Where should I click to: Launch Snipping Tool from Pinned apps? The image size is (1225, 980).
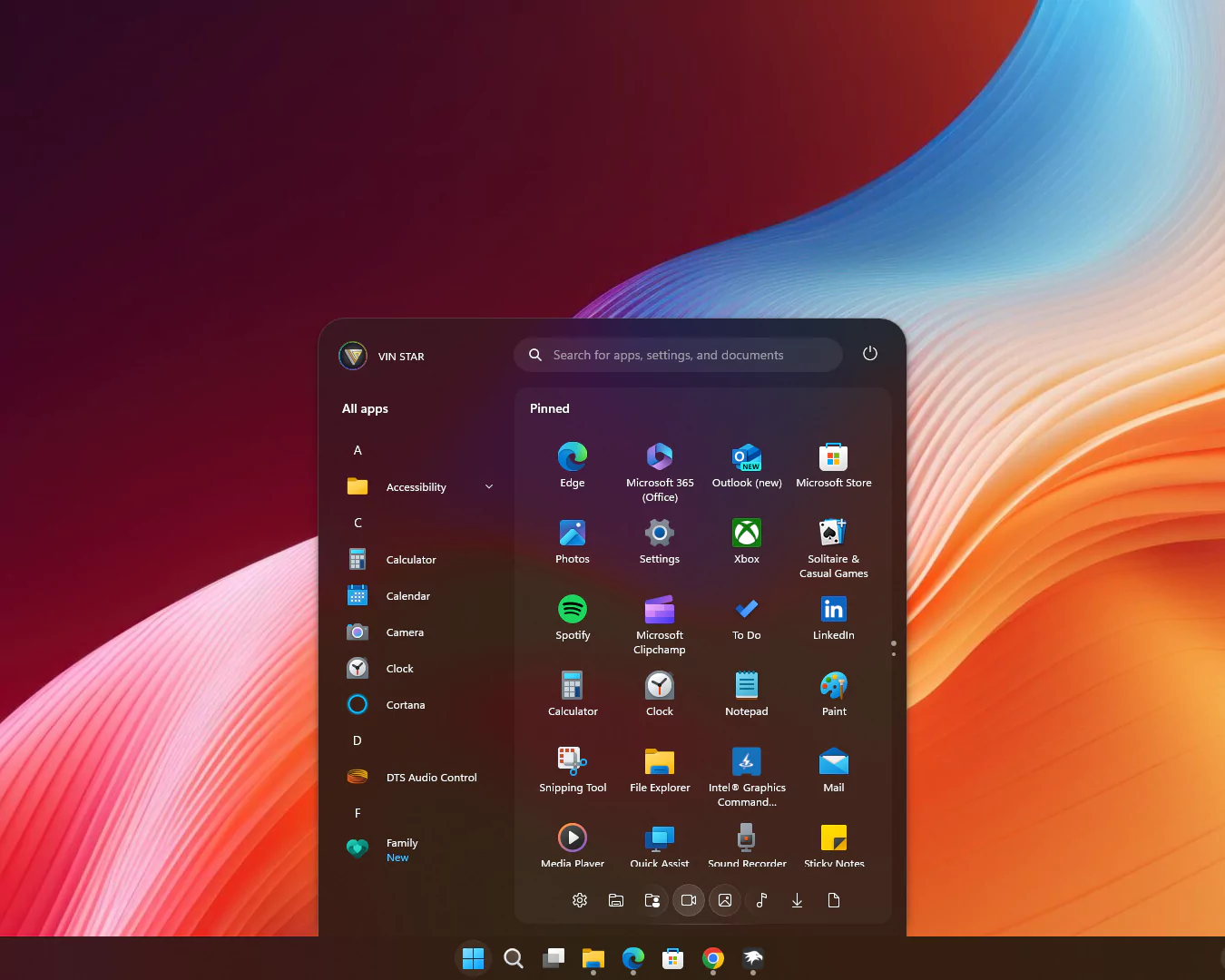coord(573,770)
